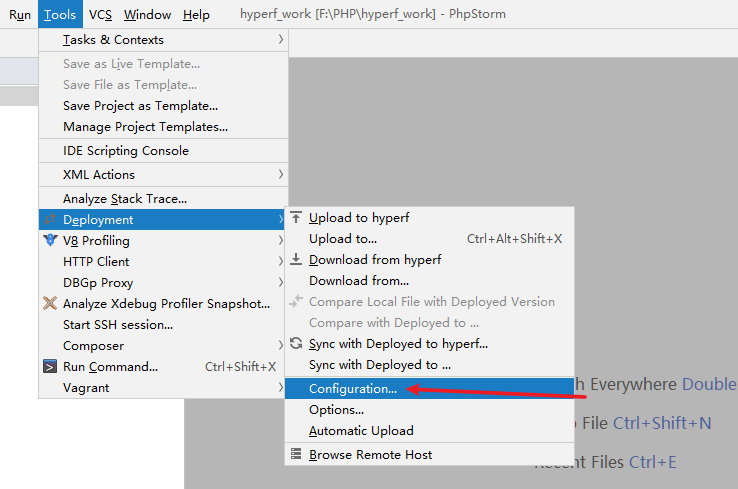Expand Vagrant submenu arrow
Viewport: 738px width, 489px height.
281,388
